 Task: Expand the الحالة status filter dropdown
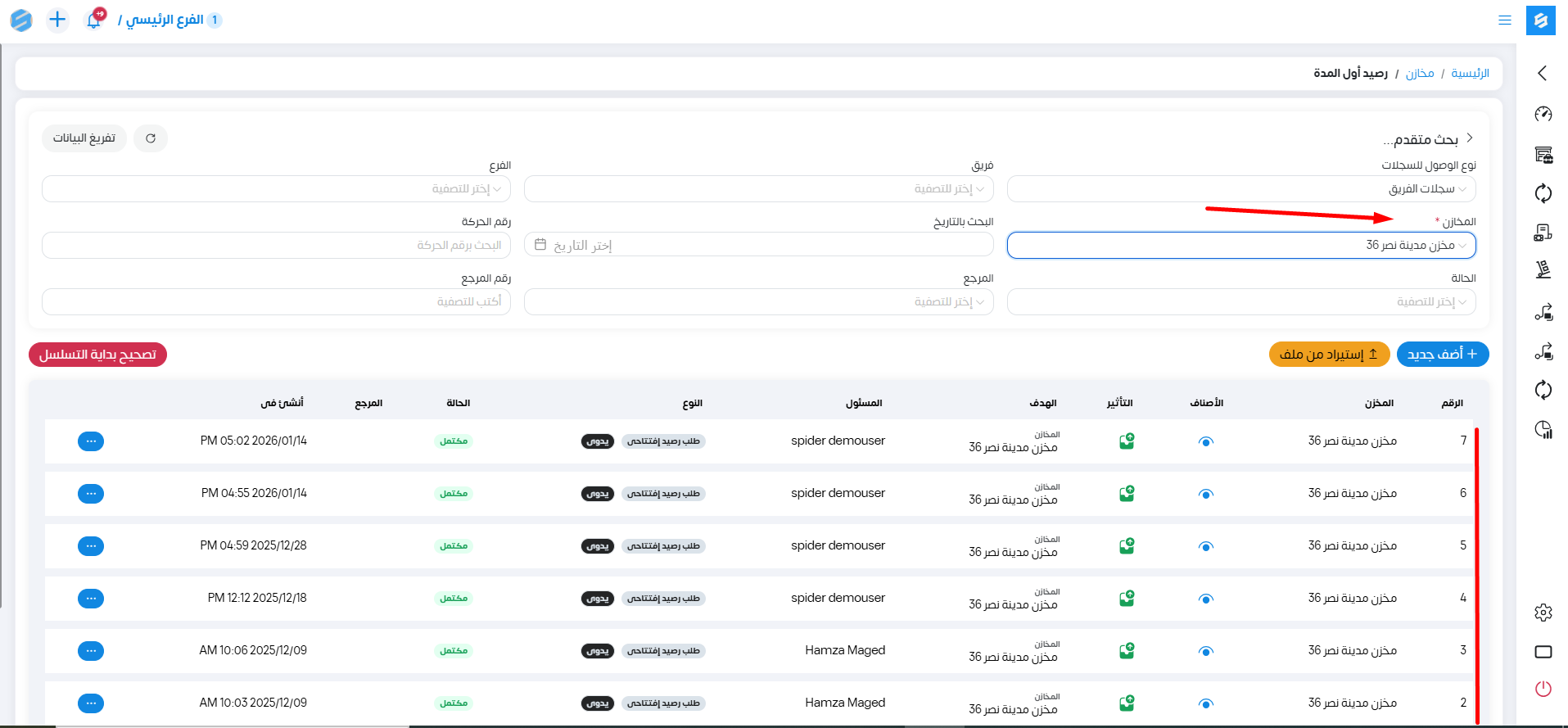1241,301
